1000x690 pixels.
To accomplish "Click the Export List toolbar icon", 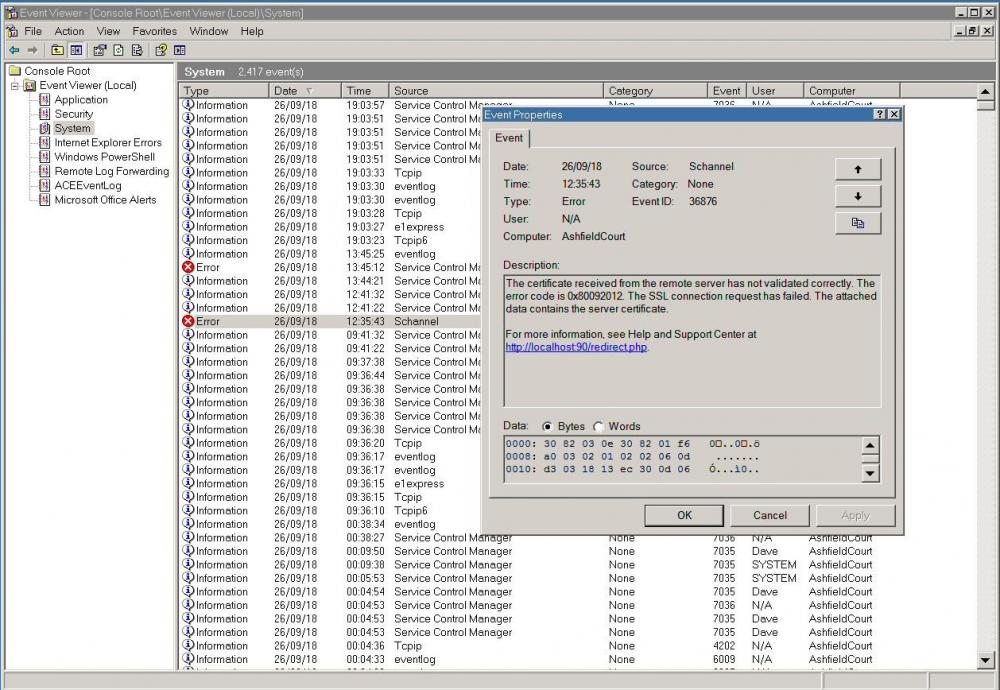I will pos(136,50).
